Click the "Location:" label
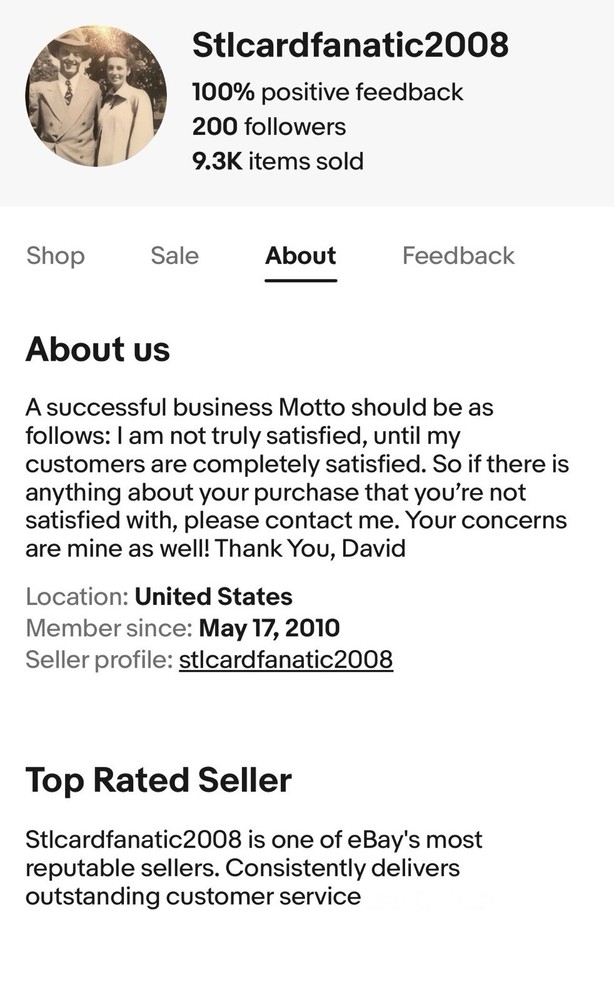This screenshot has height=1000, width=614. tap(76, 597)
